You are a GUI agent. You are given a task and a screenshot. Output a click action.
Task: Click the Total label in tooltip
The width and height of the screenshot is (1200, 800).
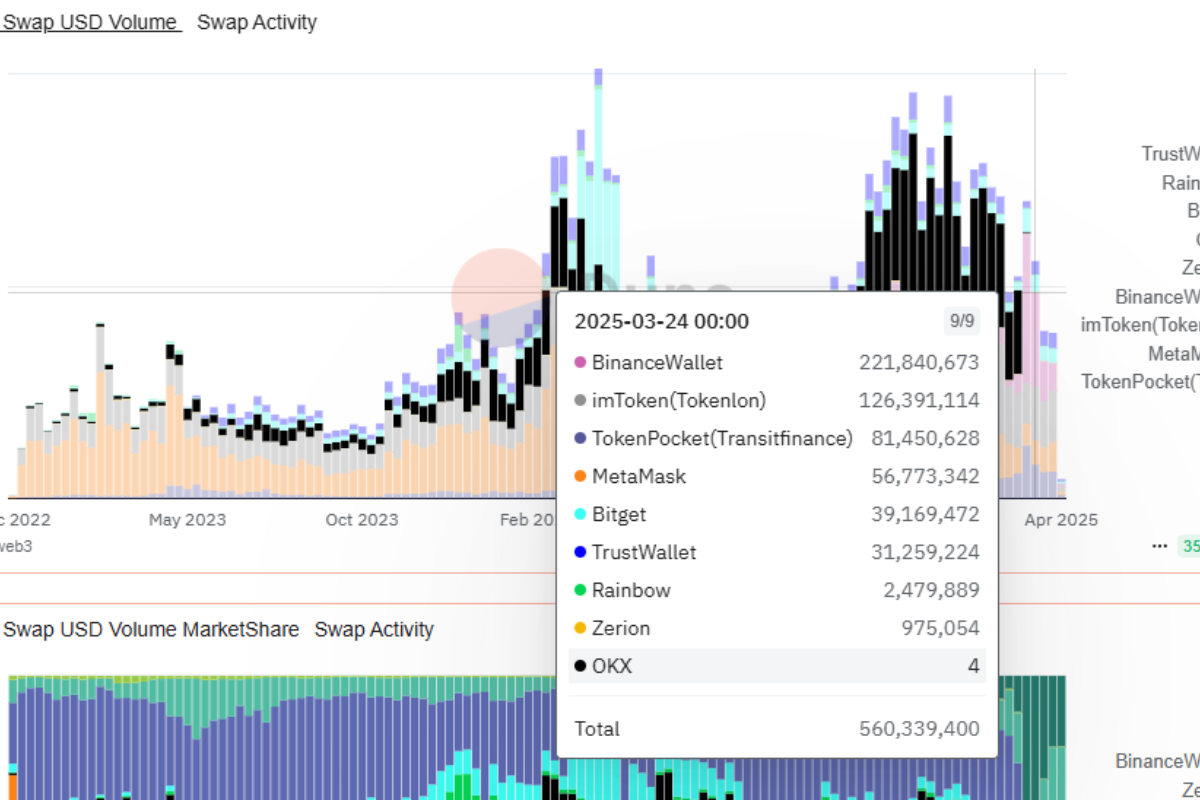pyautogui.click(x=597, y=729)
